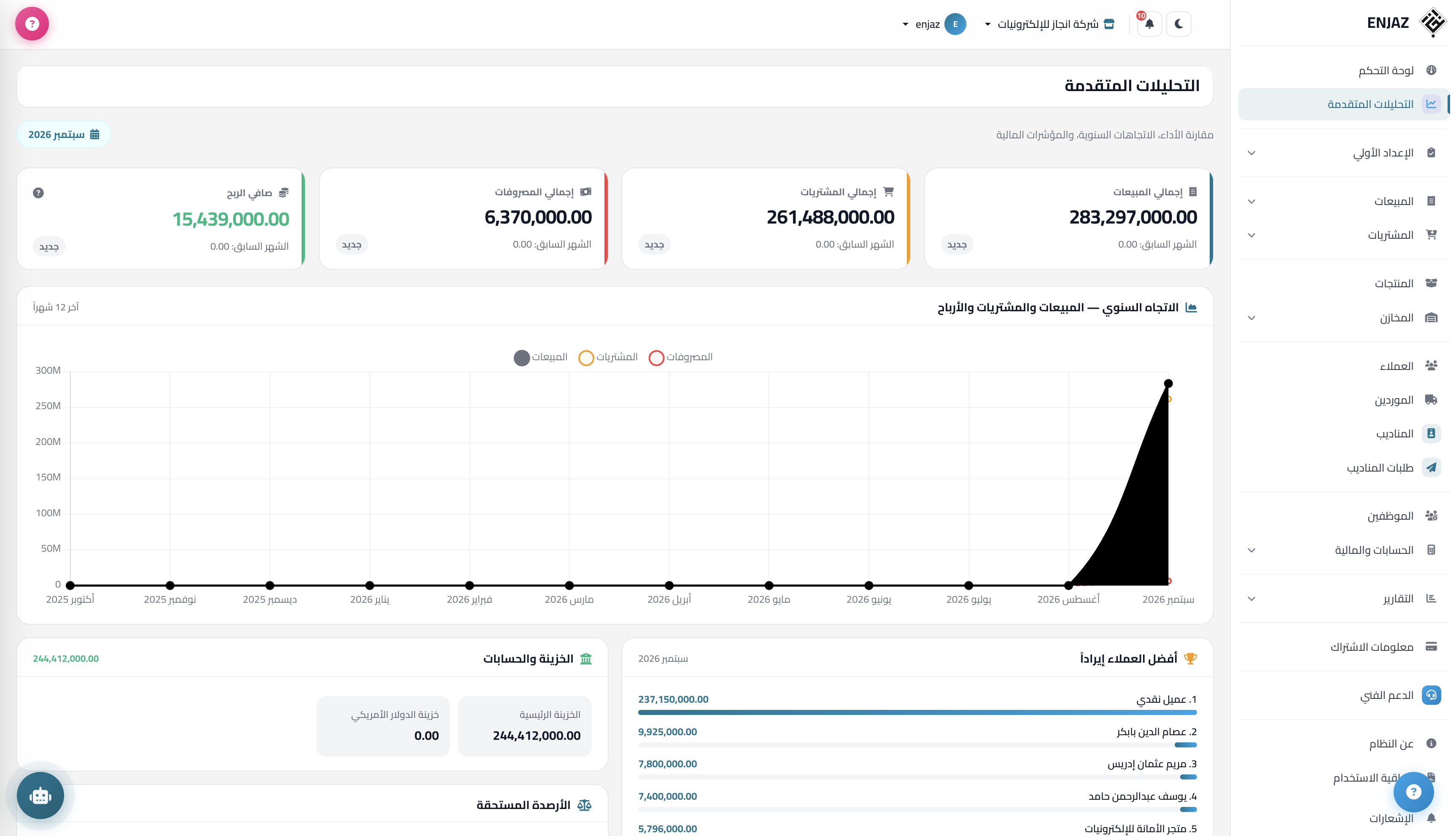The width and height of the screenshot is (1456, 836).
Task: Click the خزينة الدولار الأمريكي account card
Action: (383, 726)
